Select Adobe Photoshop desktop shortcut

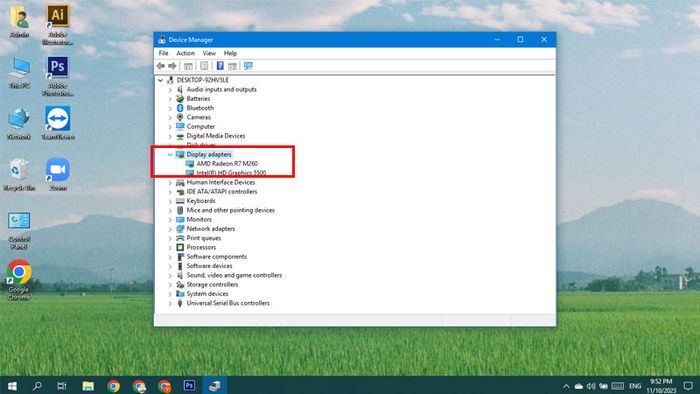point(58,76)
